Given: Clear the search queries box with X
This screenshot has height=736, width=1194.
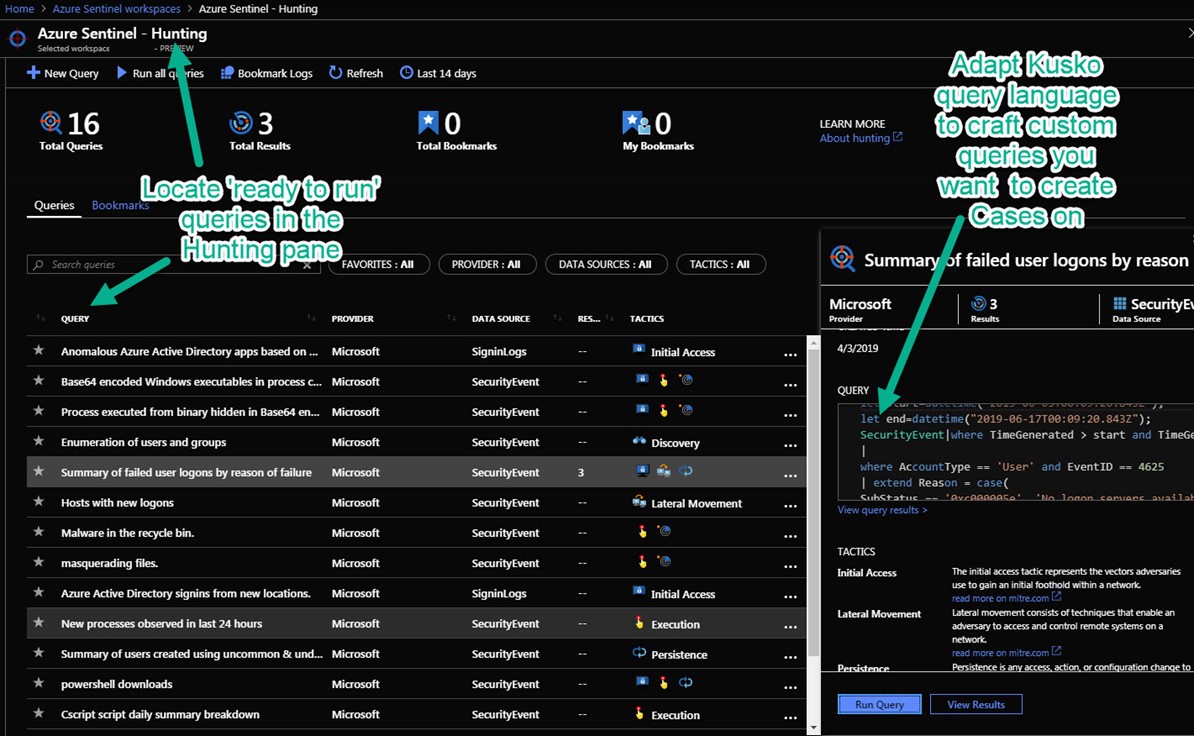Looking at the screenshot, I should tap(308, 265).
